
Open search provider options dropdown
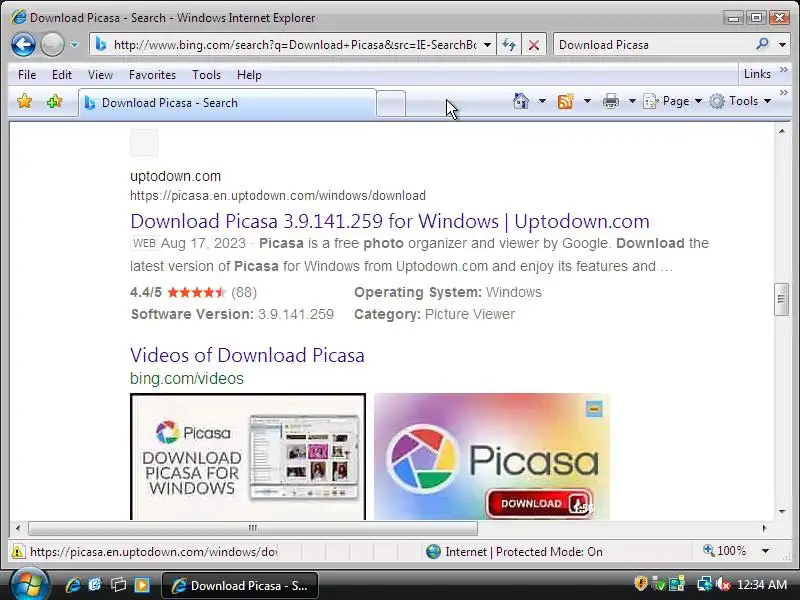click(782, 45)
